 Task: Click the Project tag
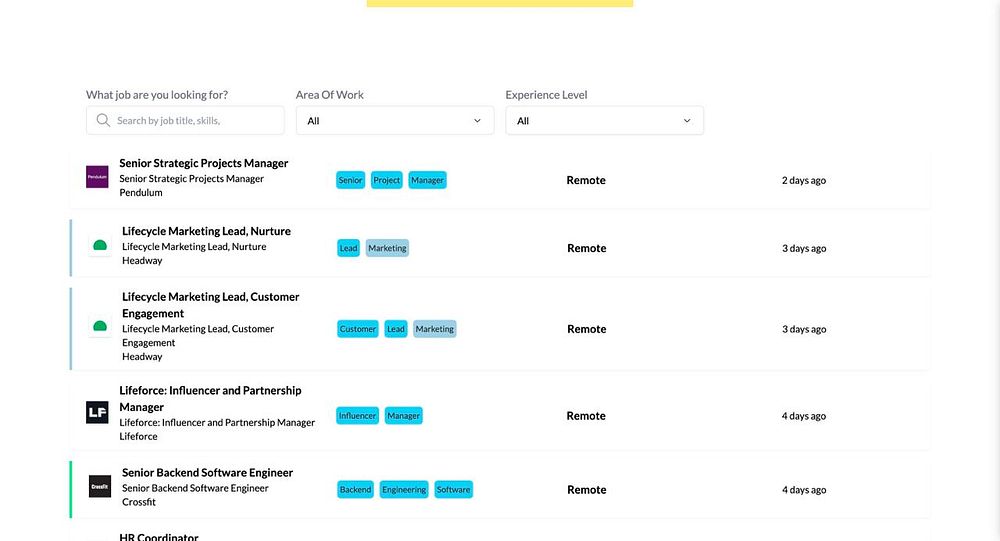click(386, 180)
